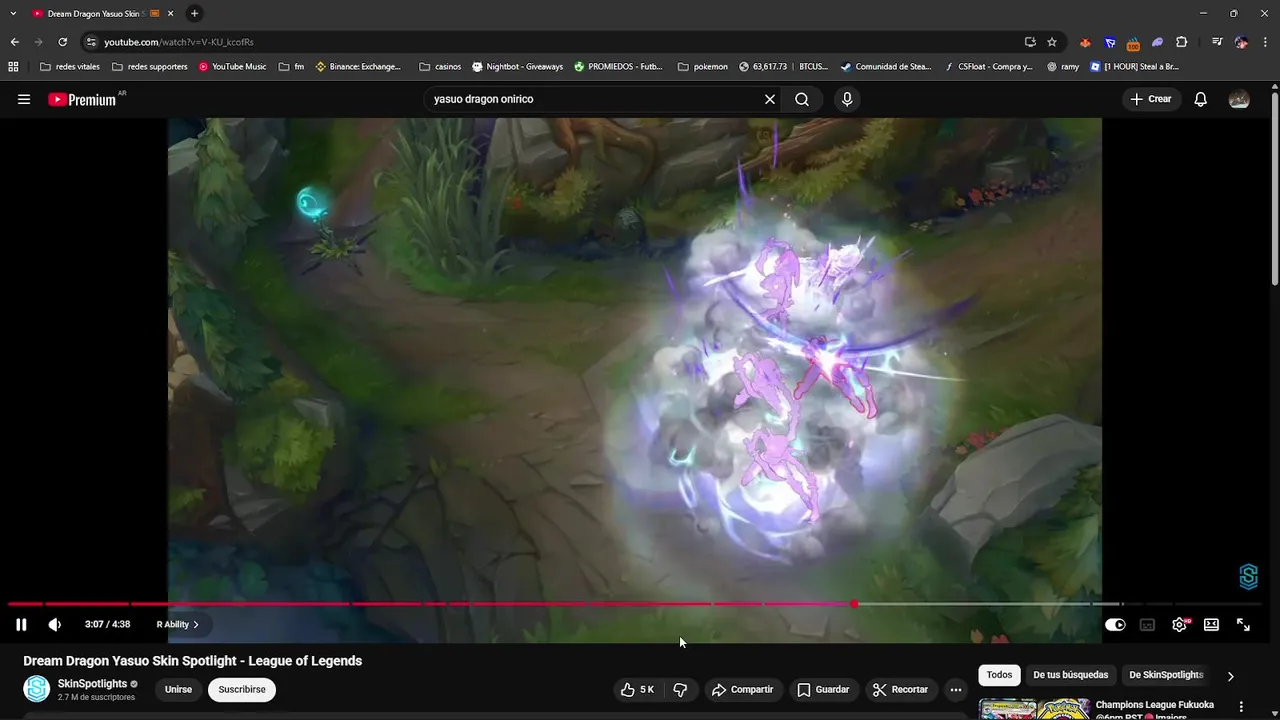Select the De tus búsquedas chip

point(1071,675)
